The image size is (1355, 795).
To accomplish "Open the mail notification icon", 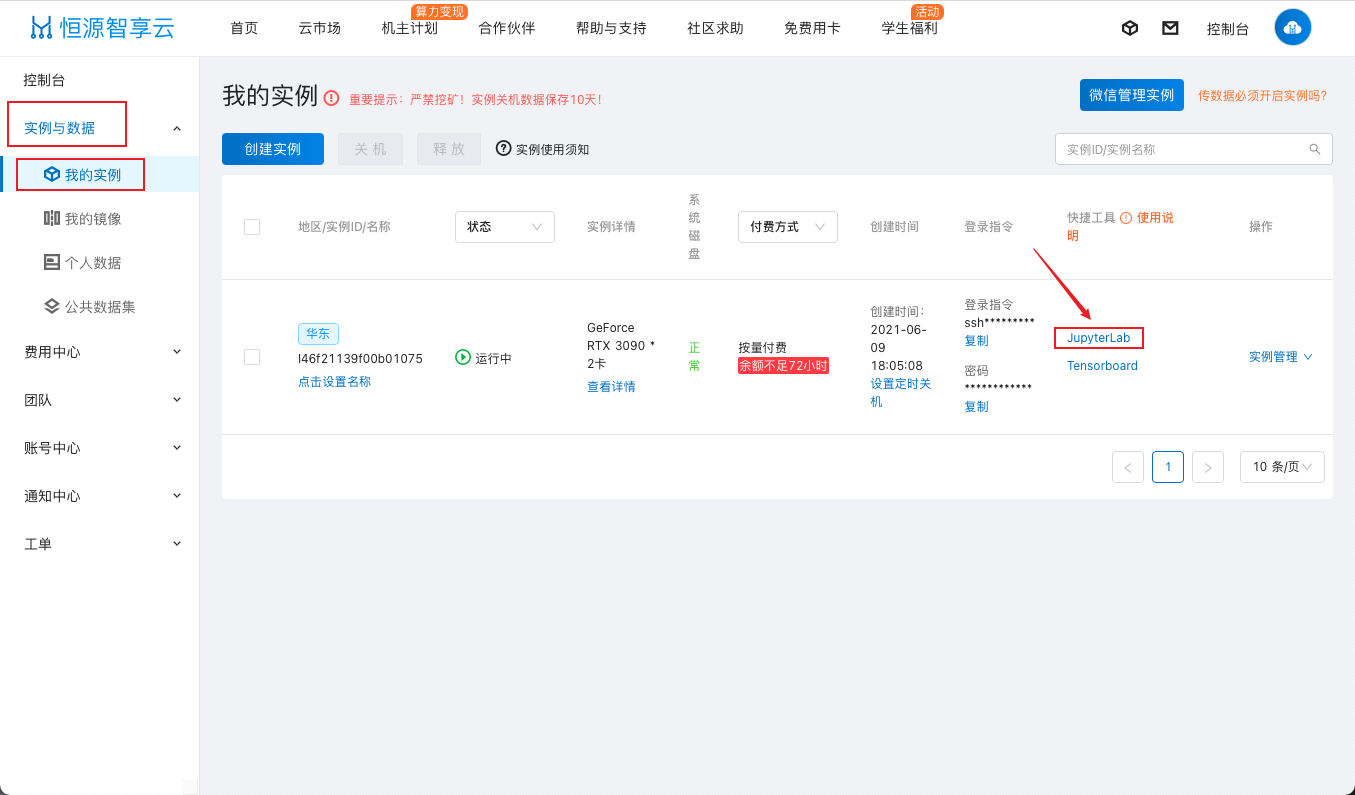I will pos(1170,27).
